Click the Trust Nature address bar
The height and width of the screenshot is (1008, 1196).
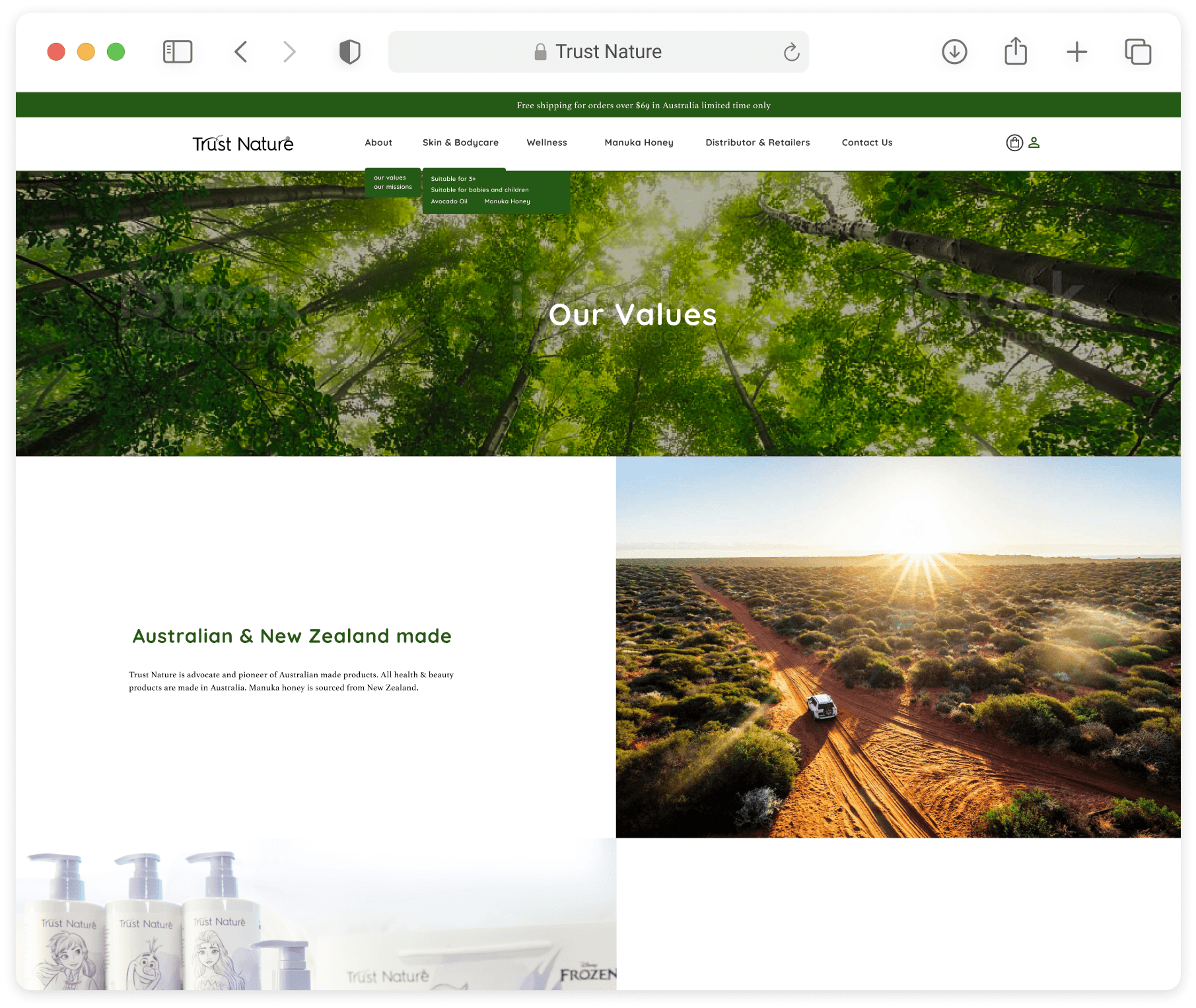click(x=598, y=51)
